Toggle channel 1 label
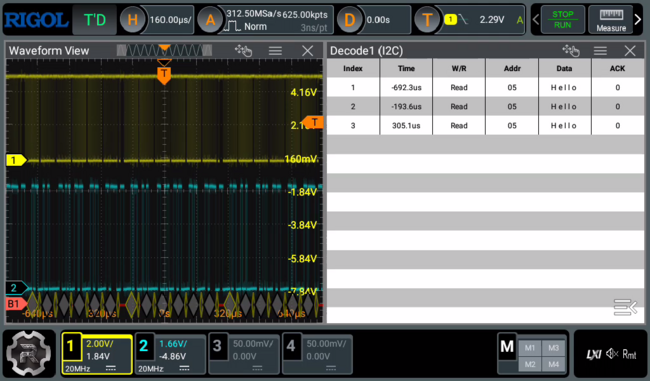The height and width of the screenshot is (381, 650). 70,346
